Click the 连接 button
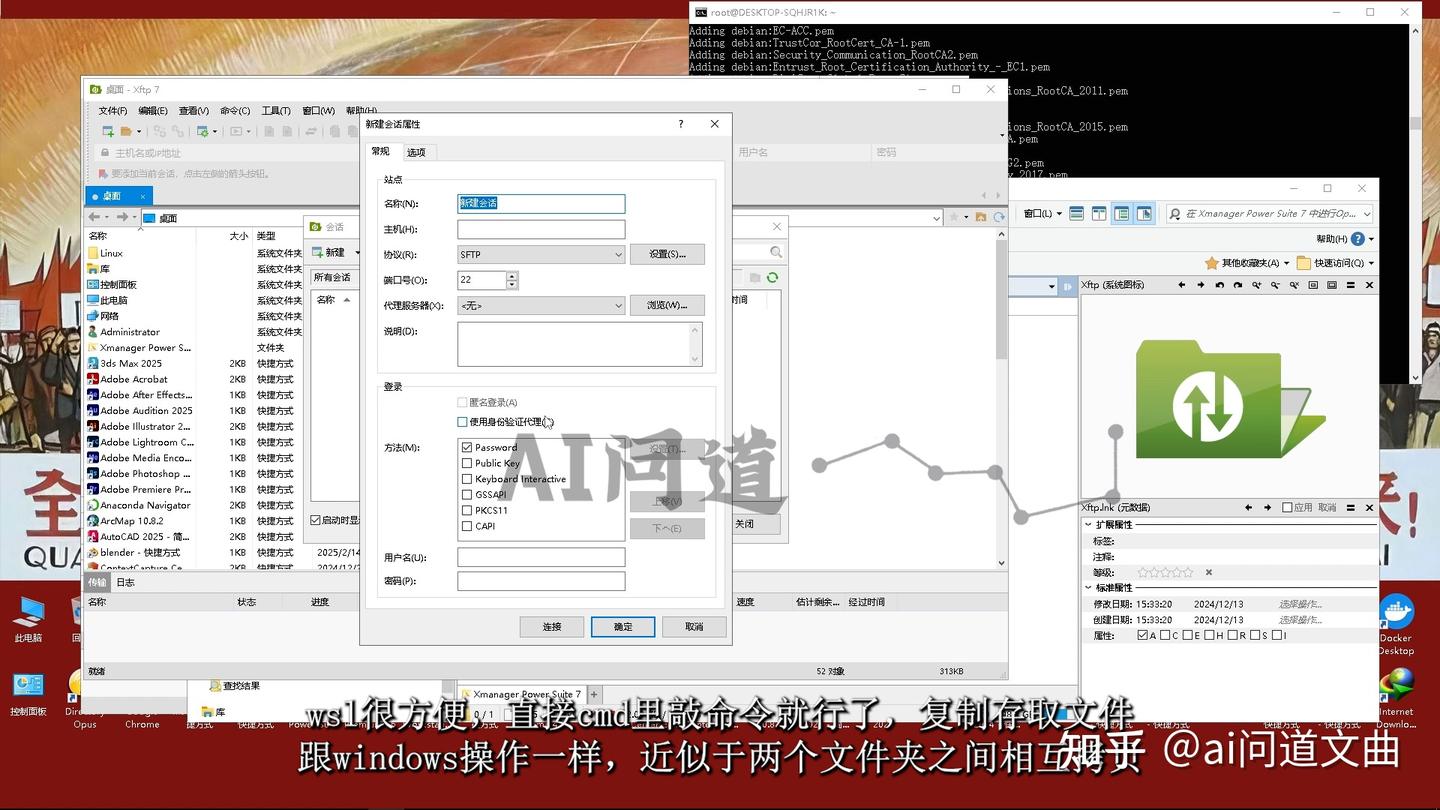Screen dimensions: 1440x810 552,627
